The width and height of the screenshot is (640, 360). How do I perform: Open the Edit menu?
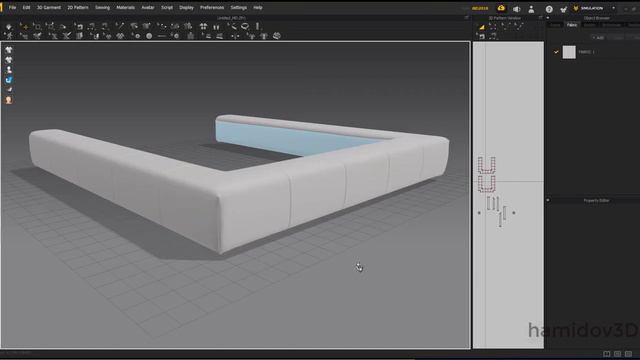26,7
